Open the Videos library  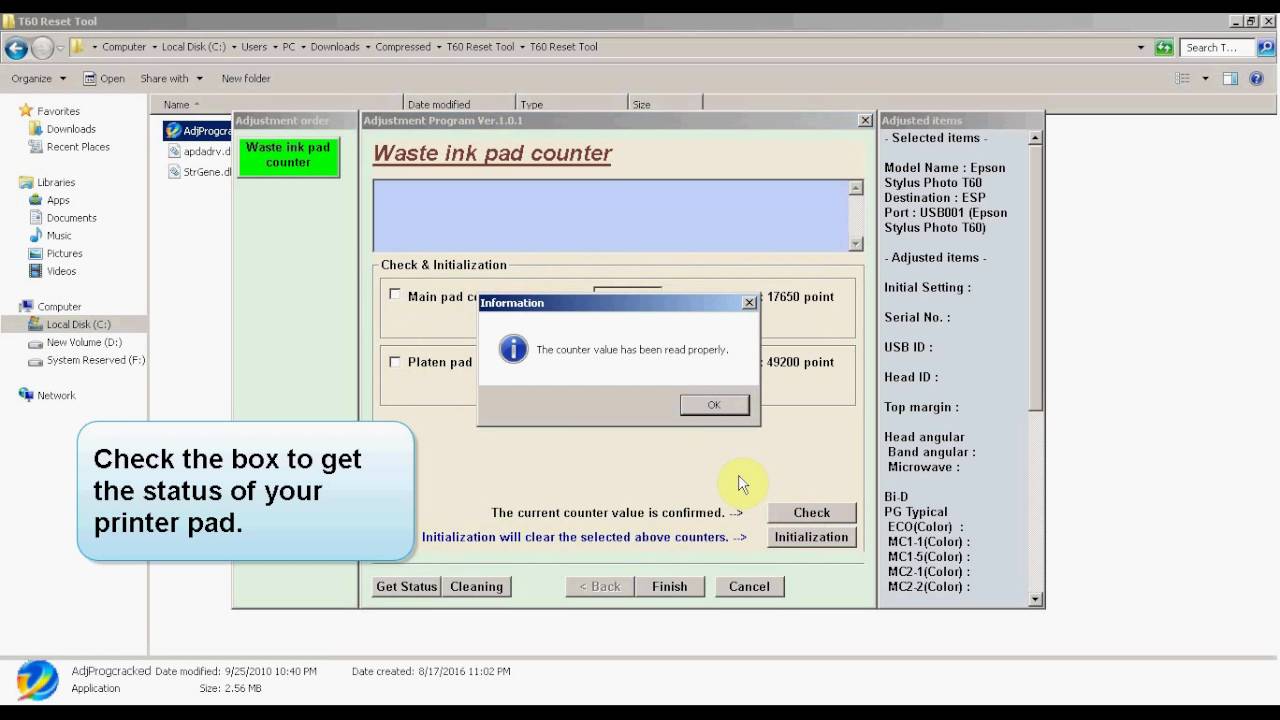click(x=61, y=271)
